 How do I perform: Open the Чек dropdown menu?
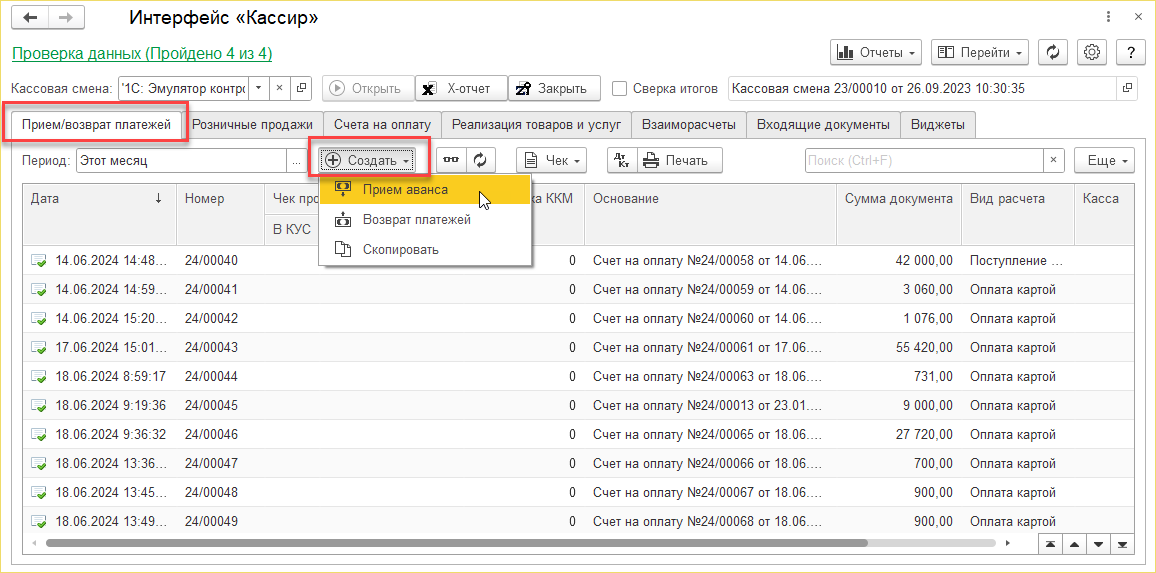tap(550, 160)
